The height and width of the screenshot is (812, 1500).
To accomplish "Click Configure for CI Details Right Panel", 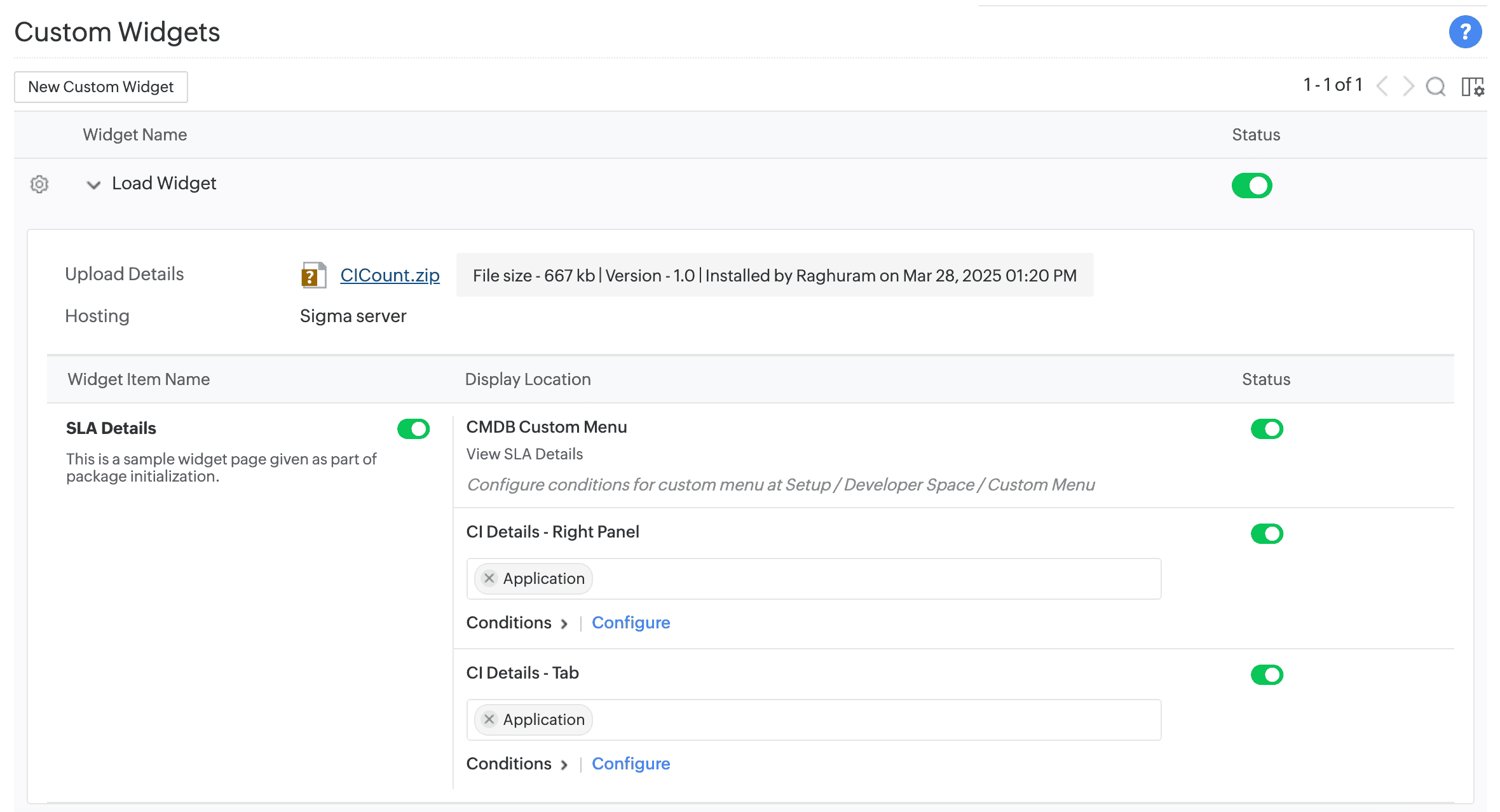I will pos(631,623).
